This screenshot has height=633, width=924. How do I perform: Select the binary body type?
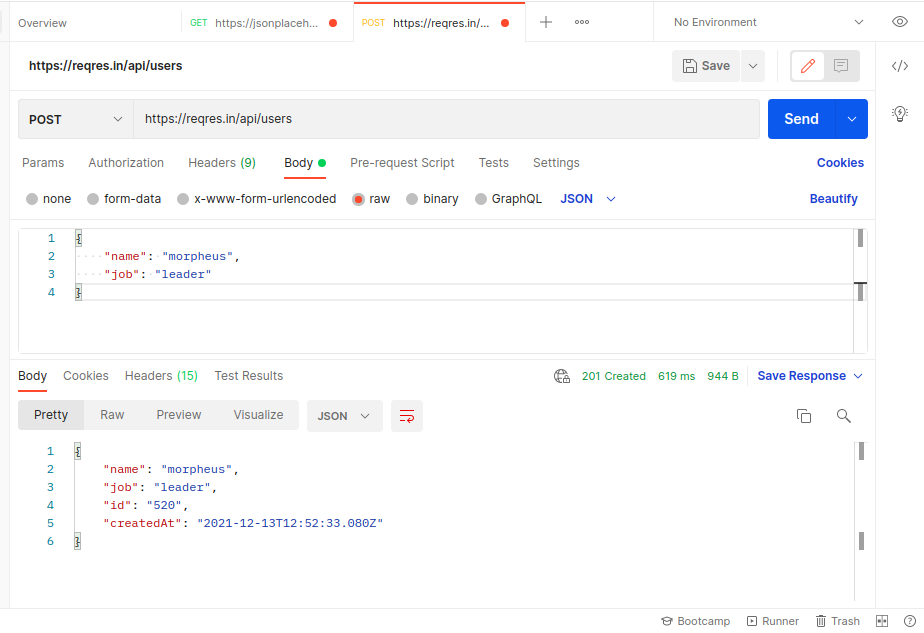(432, 199)
